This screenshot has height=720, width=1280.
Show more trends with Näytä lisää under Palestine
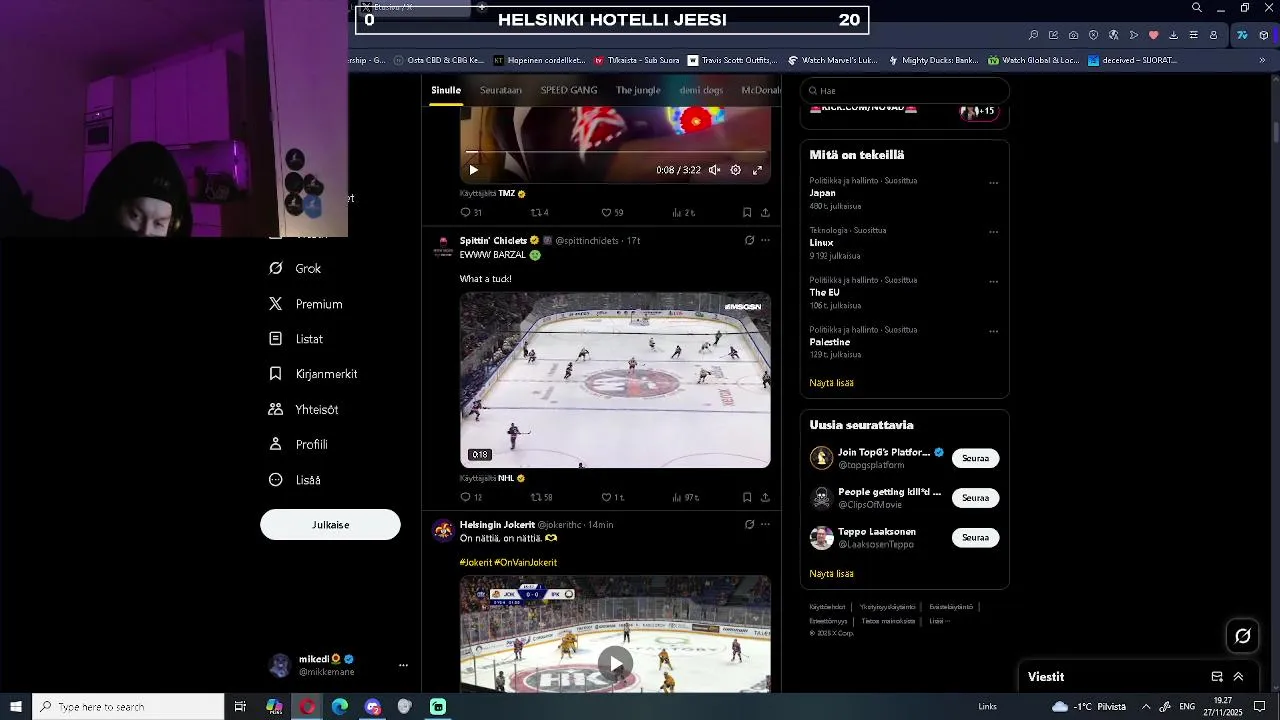tap(831, 383)
